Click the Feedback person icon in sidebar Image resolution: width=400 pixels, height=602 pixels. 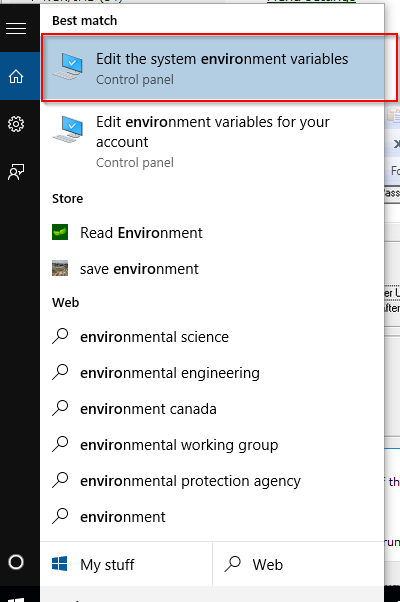point(16,172)
